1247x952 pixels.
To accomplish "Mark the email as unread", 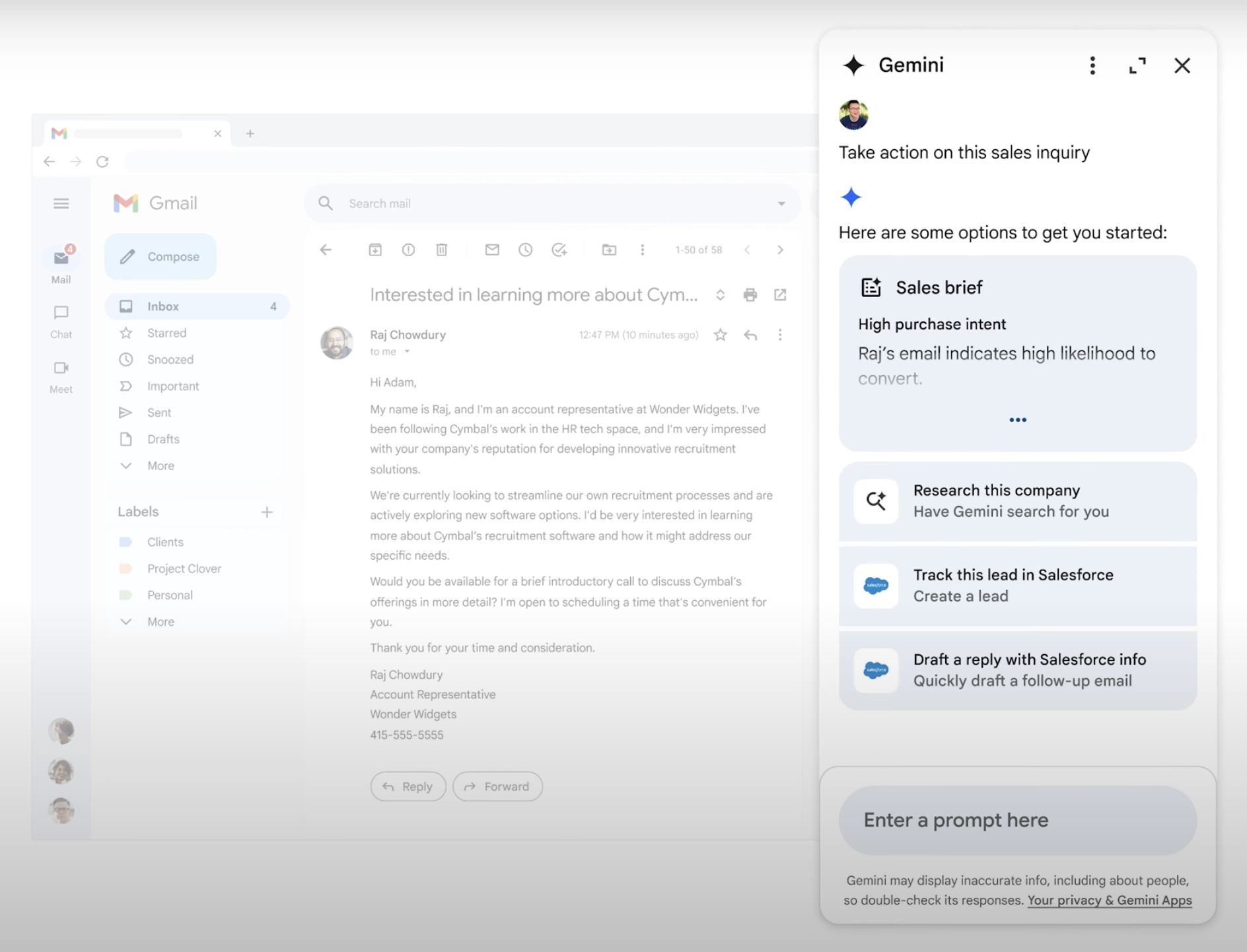I will pos(492,250).
